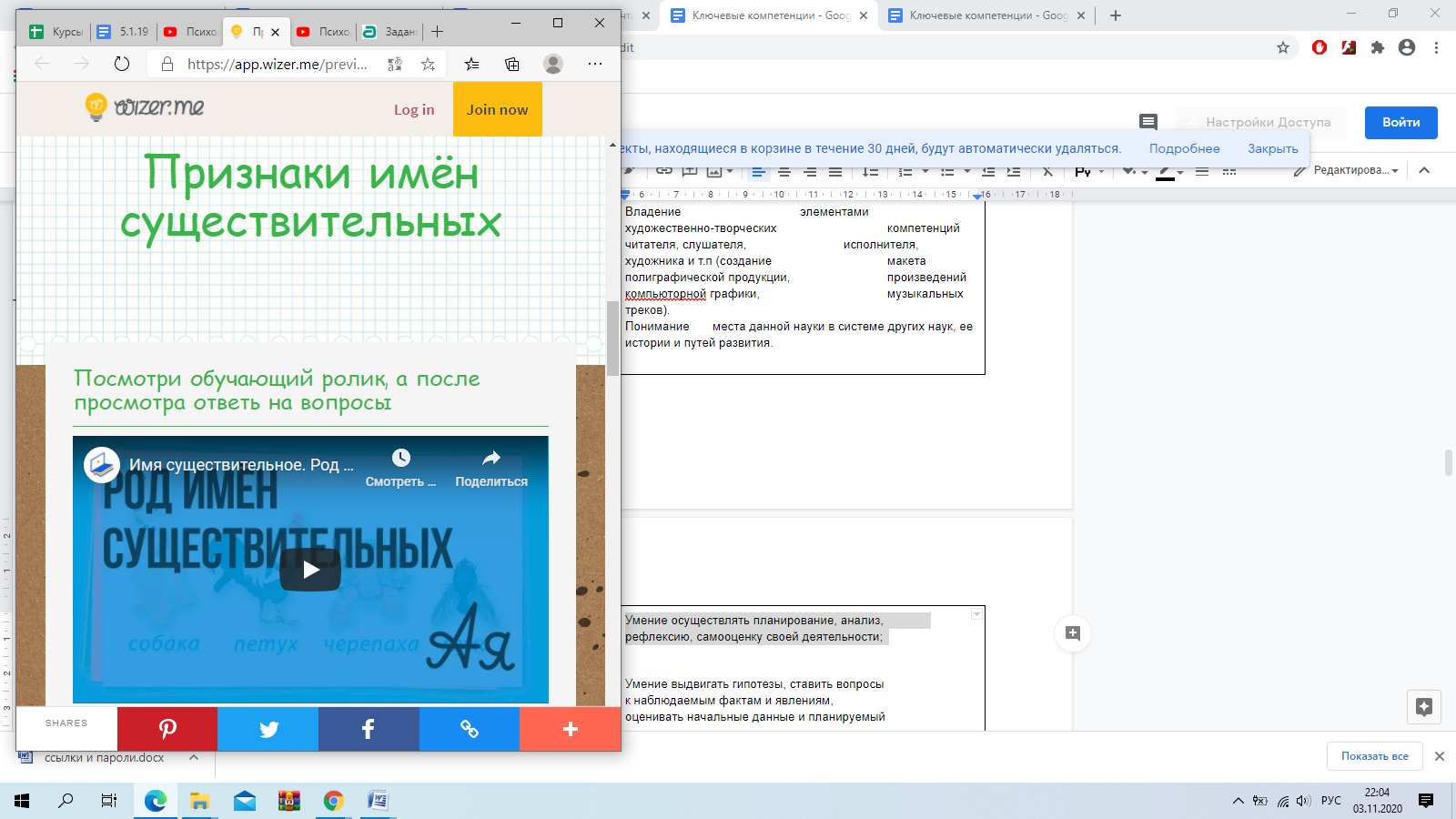Click the Join now button
Screen dimensions: 1456x819
497,109
